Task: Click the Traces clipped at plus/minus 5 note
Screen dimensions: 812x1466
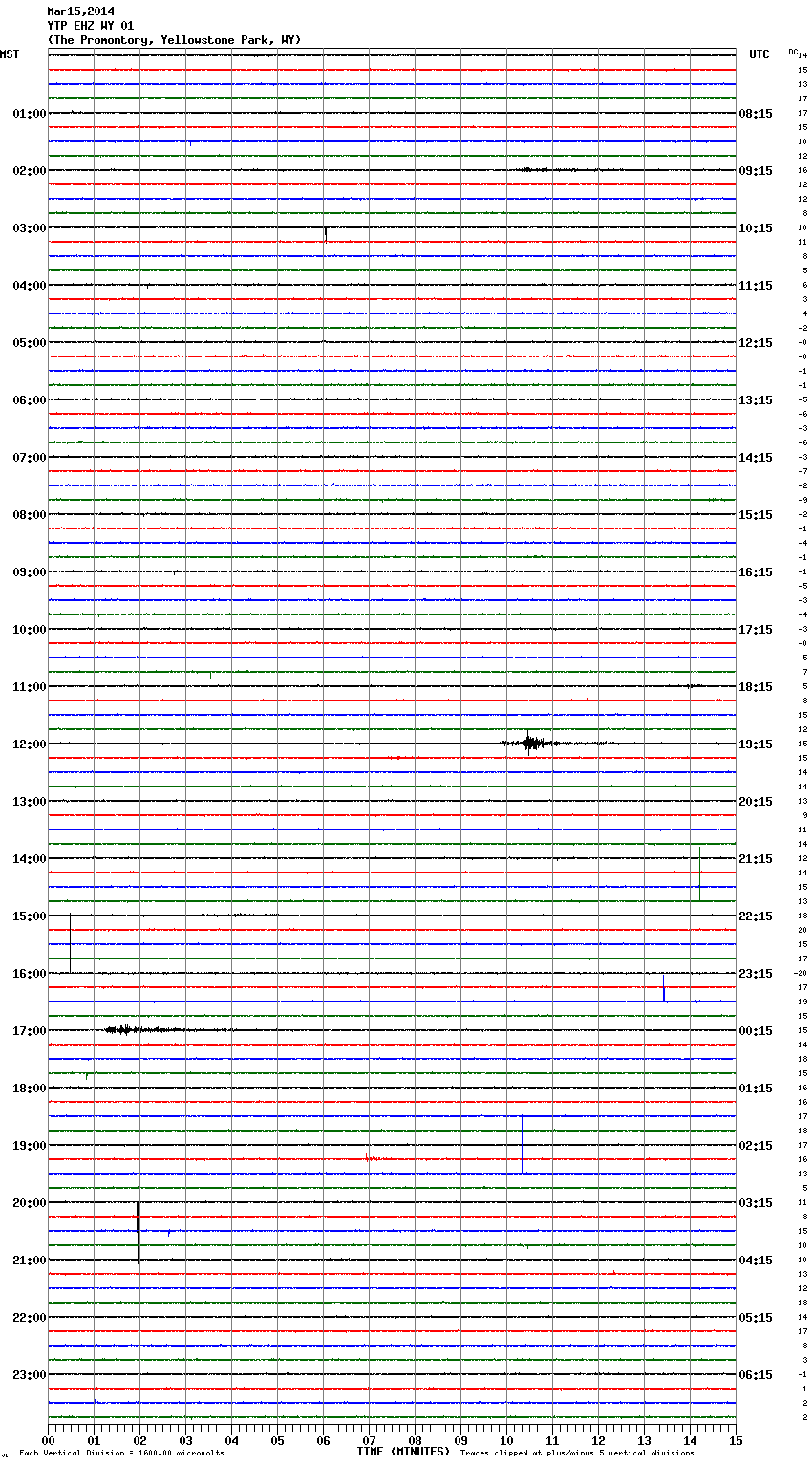Action: pos(577,1453)
